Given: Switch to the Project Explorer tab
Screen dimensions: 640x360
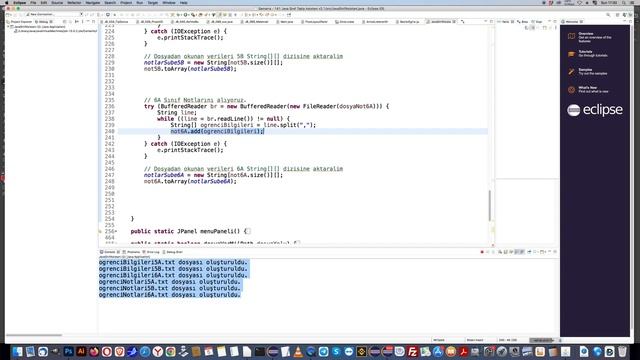Looking at the screenshot, I should 19,22.
